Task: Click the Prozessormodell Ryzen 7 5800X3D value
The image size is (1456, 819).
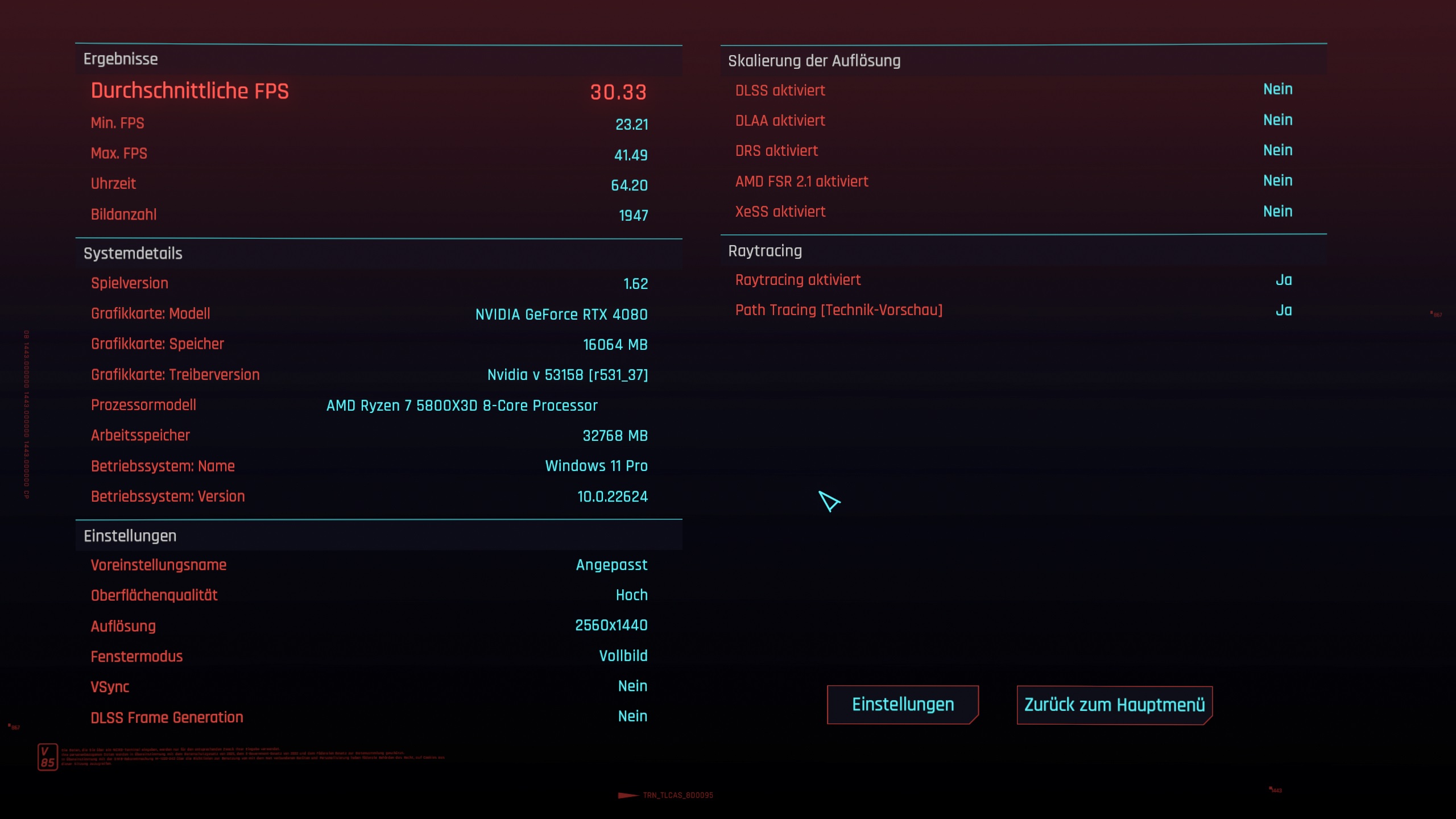Action: click(x=462, y=406)
